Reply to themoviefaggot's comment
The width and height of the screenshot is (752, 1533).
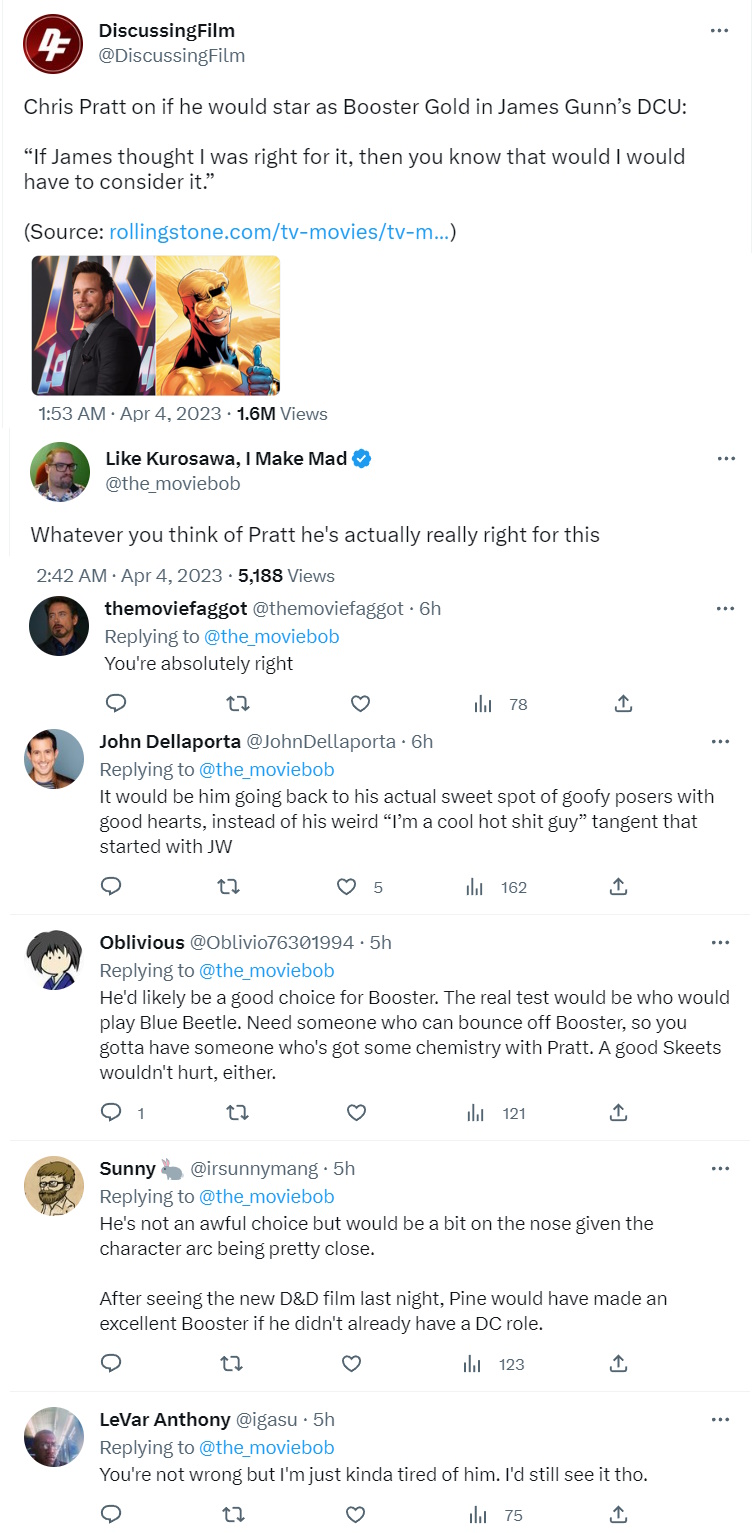114,704
